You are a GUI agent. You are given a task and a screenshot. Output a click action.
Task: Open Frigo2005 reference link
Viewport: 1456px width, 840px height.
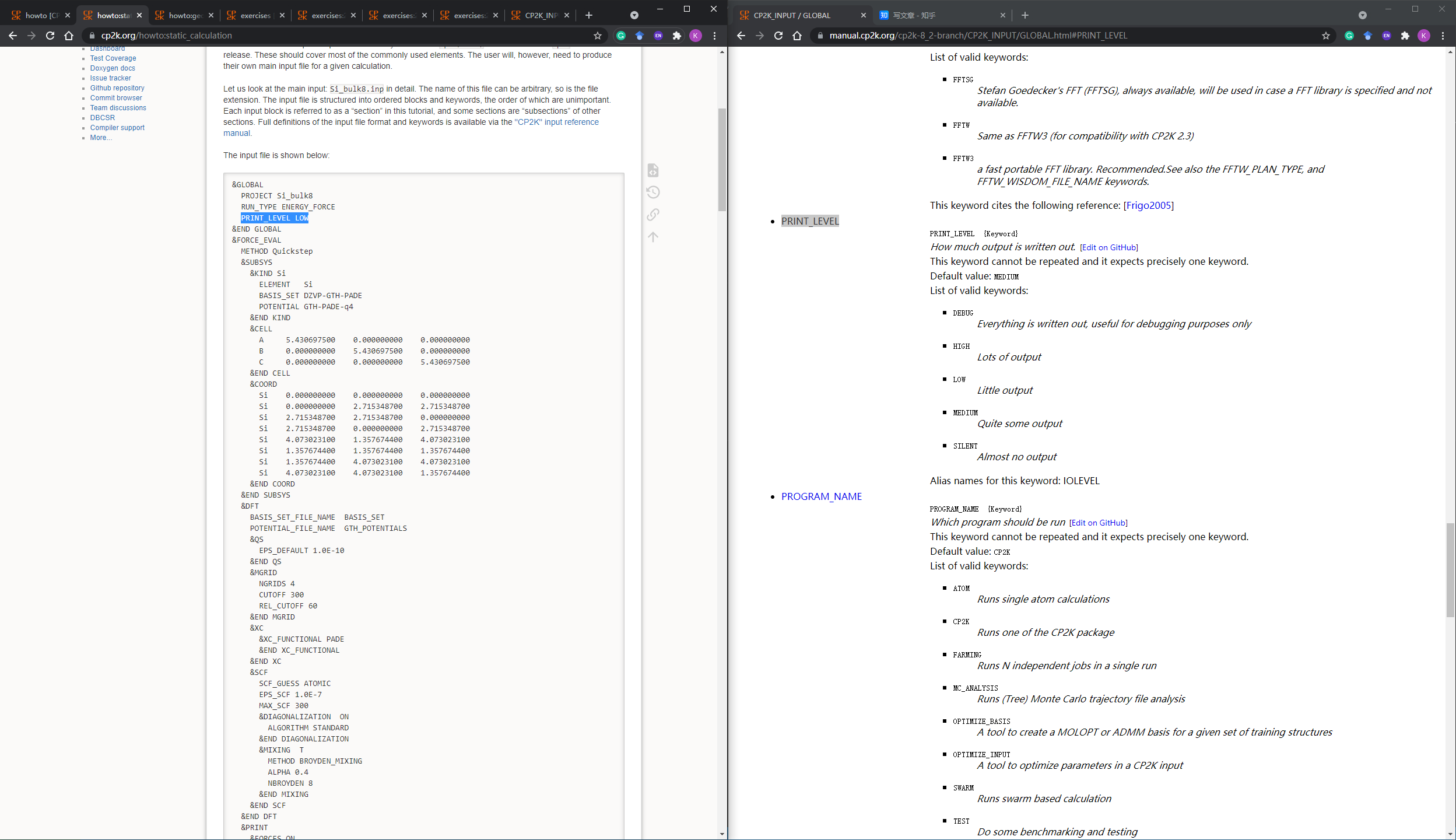click(x=1148, y=205)
